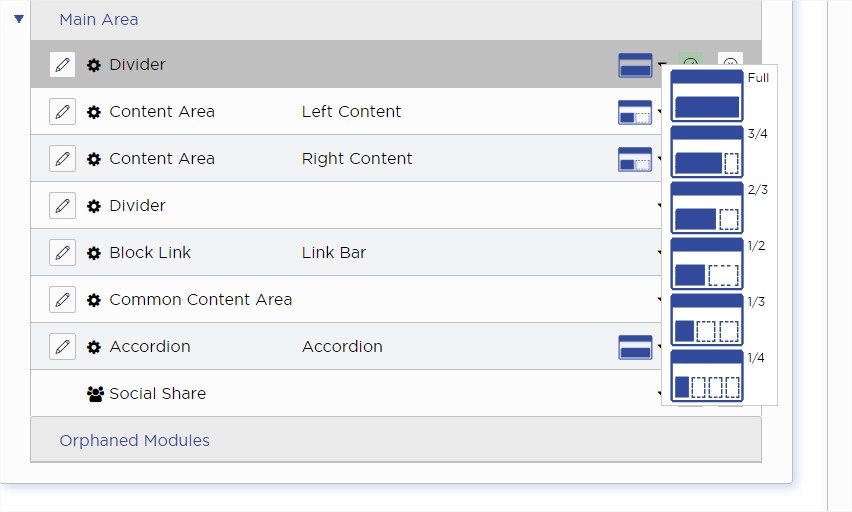Open gear settings for Block Link module
Screen dimensions: 852x512
[x=94, y=253]
